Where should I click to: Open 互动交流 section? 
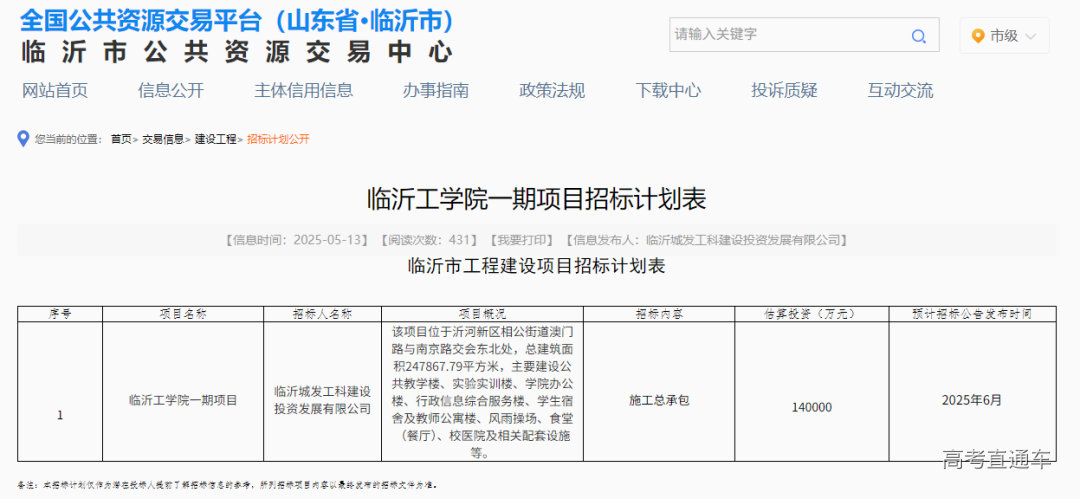click(900, 90)
